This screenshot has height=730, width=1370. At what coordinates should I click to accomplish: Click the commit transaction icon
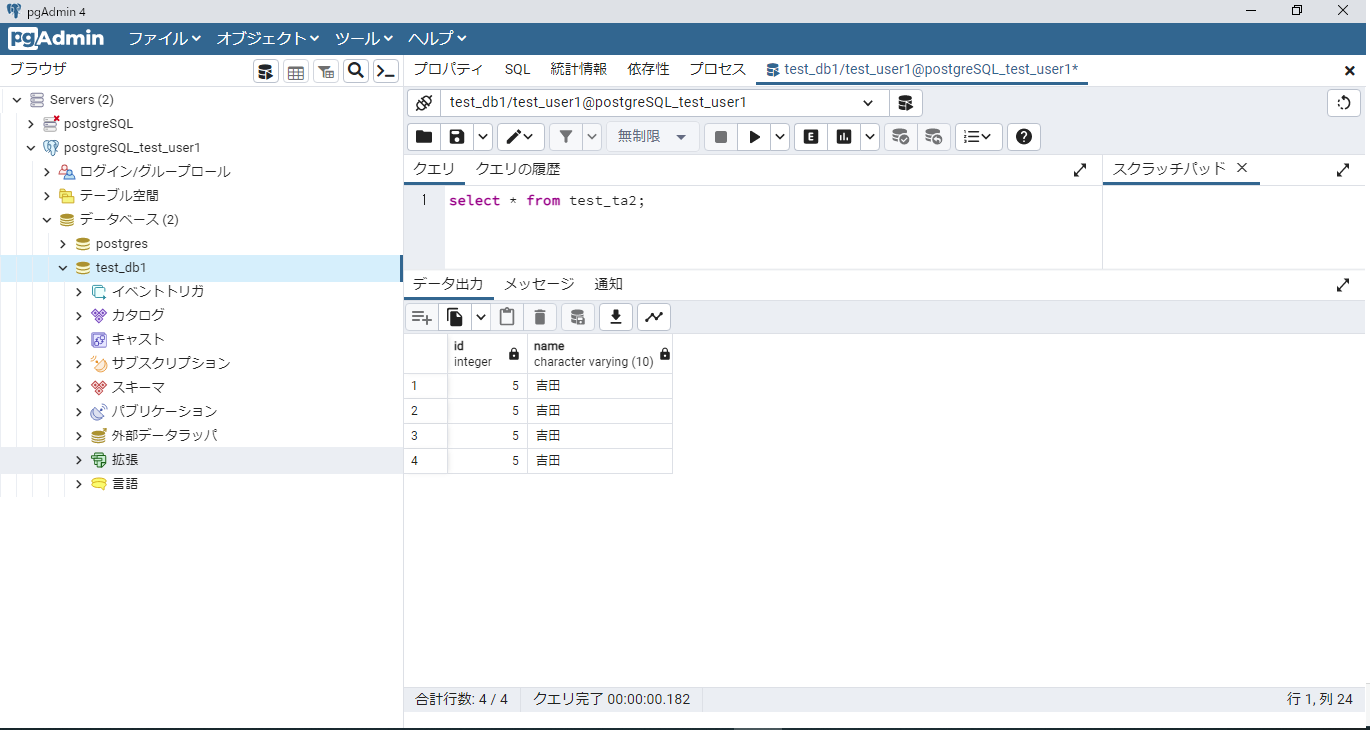[x=901, y=137]
